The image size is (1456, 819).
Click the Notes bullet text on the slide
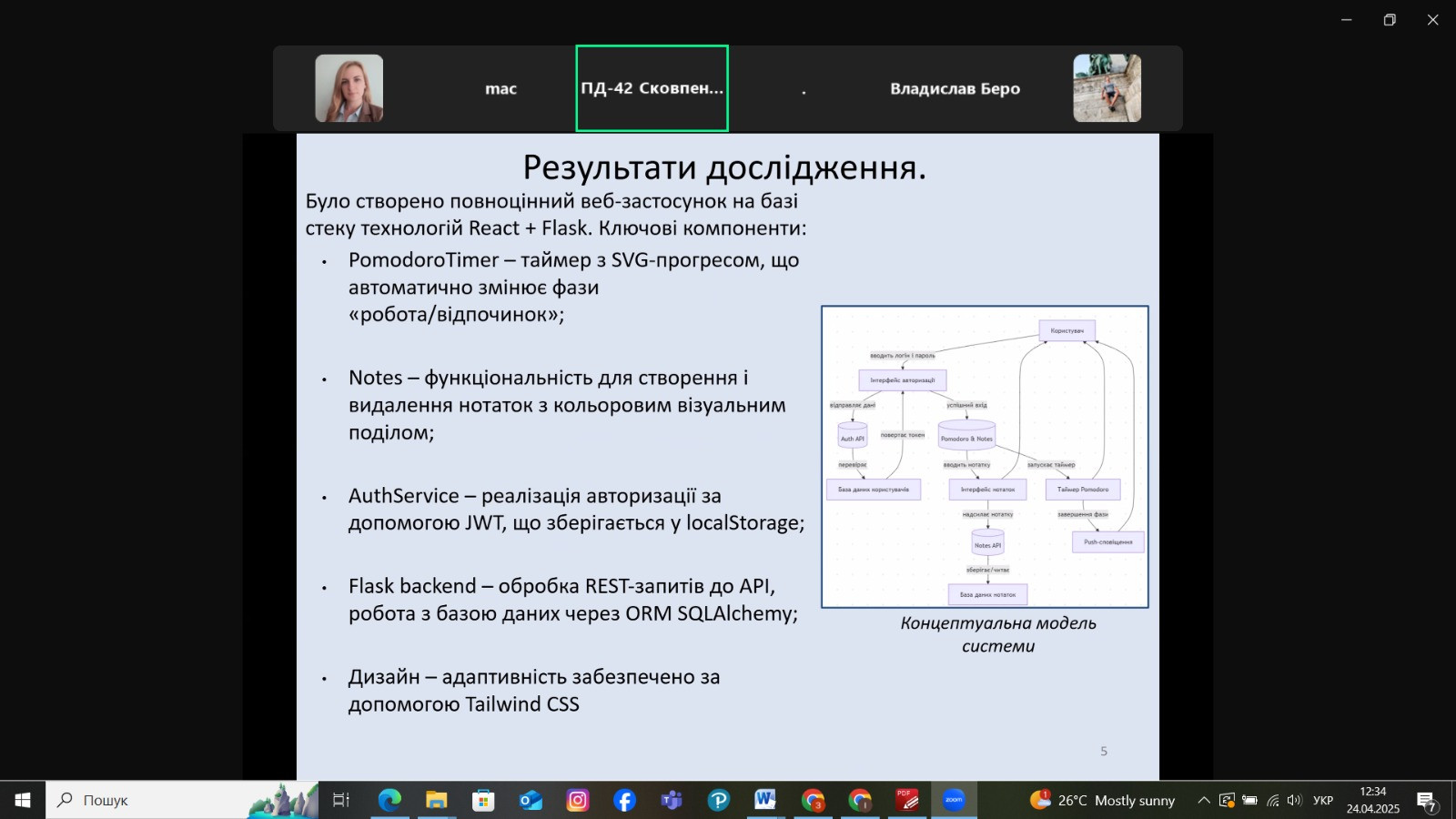tap(567, 405)
